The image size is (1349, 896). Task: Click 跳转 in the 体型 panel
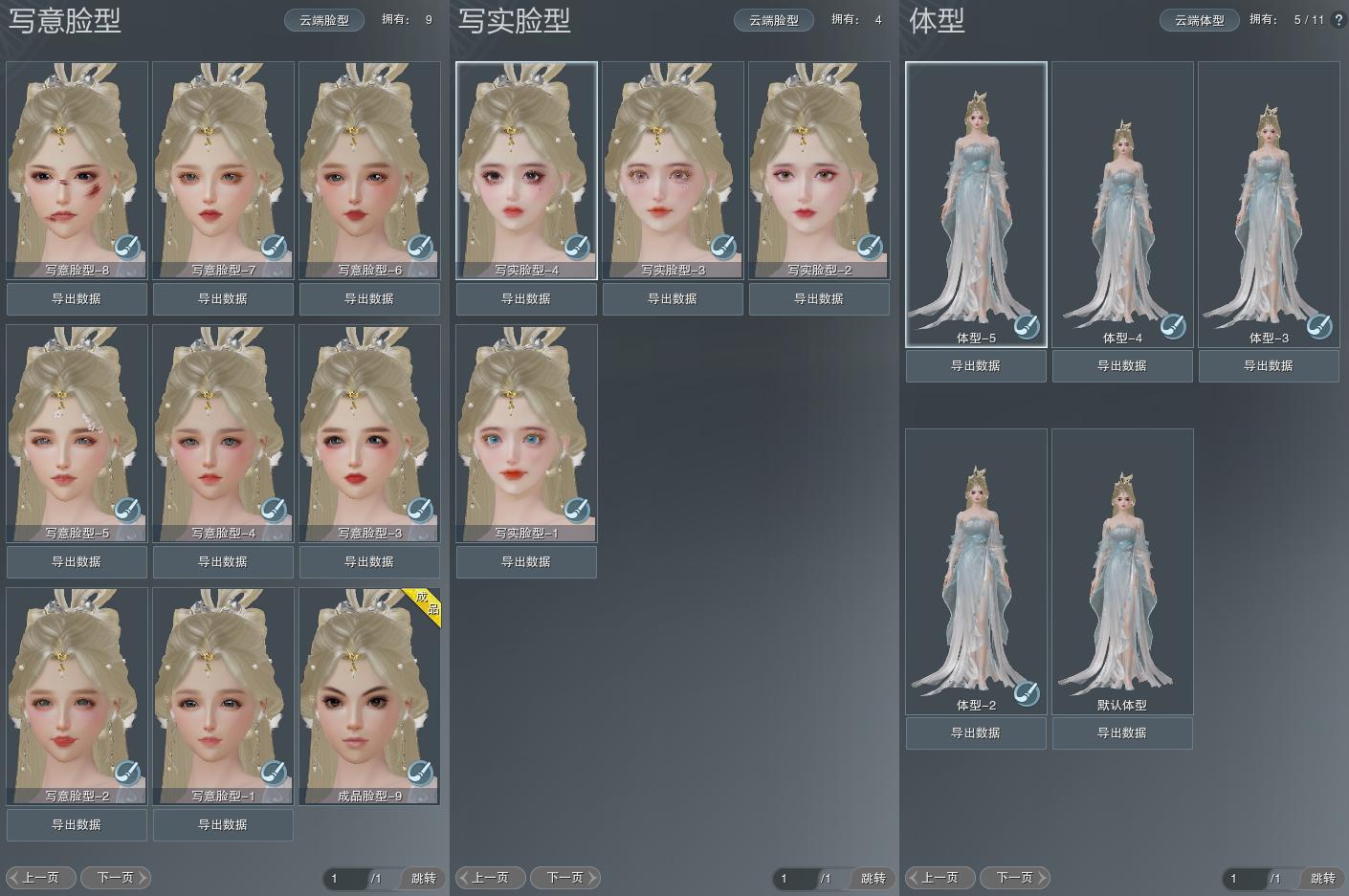coord(1323,878)
